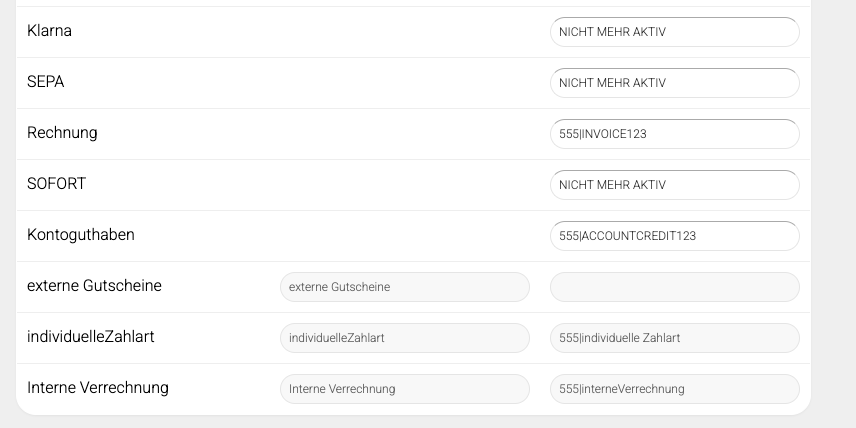Click the gray page background below the list
The height and width of the screenshot is (428, 856).
click(428, 422)
